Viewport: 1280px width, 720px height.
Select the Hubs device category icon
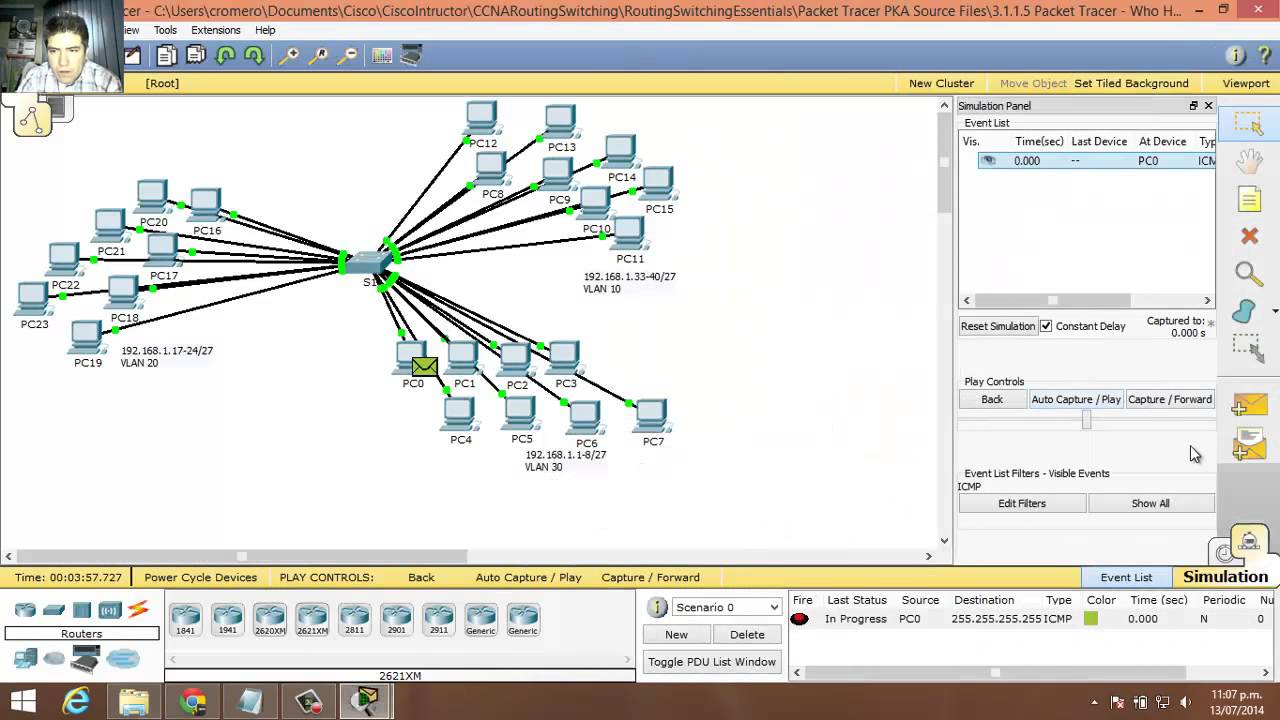82,610
